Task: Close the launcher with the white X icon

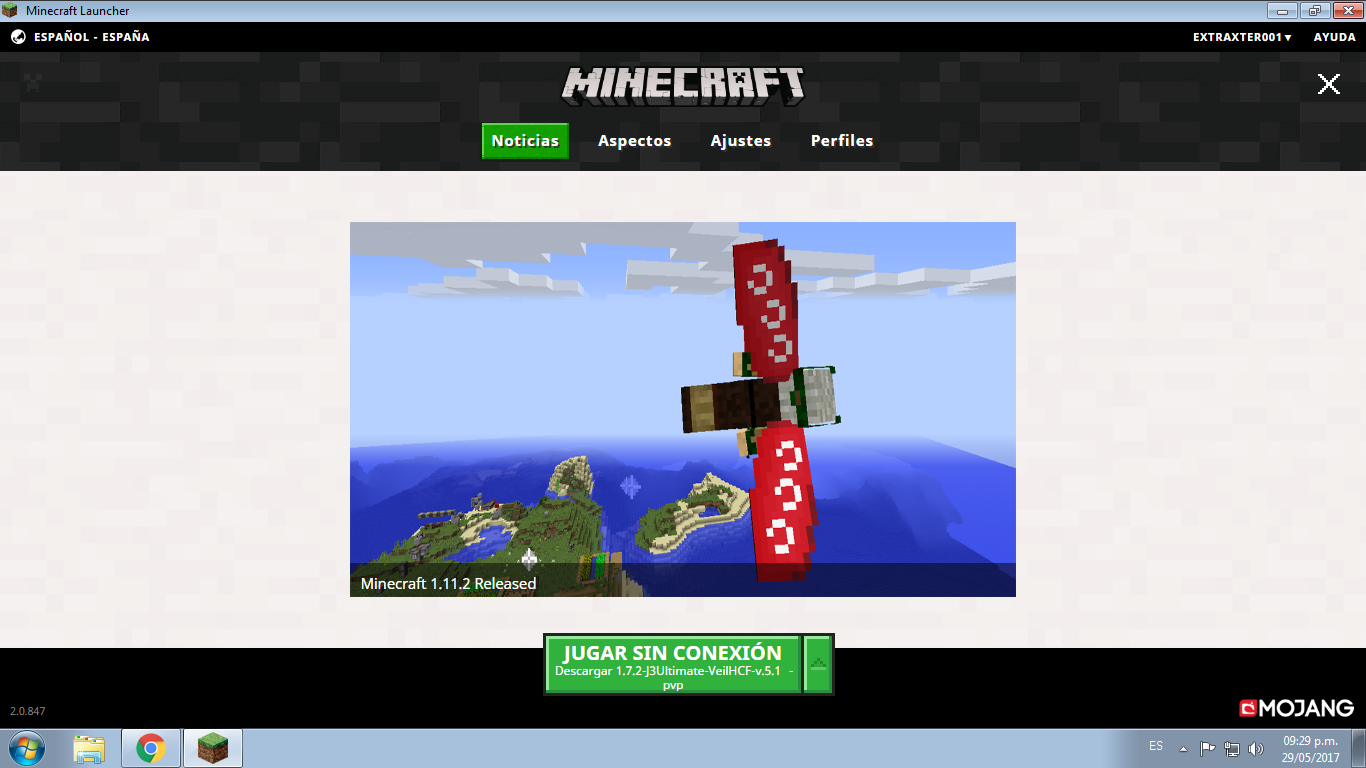Action: point(1328,84)
